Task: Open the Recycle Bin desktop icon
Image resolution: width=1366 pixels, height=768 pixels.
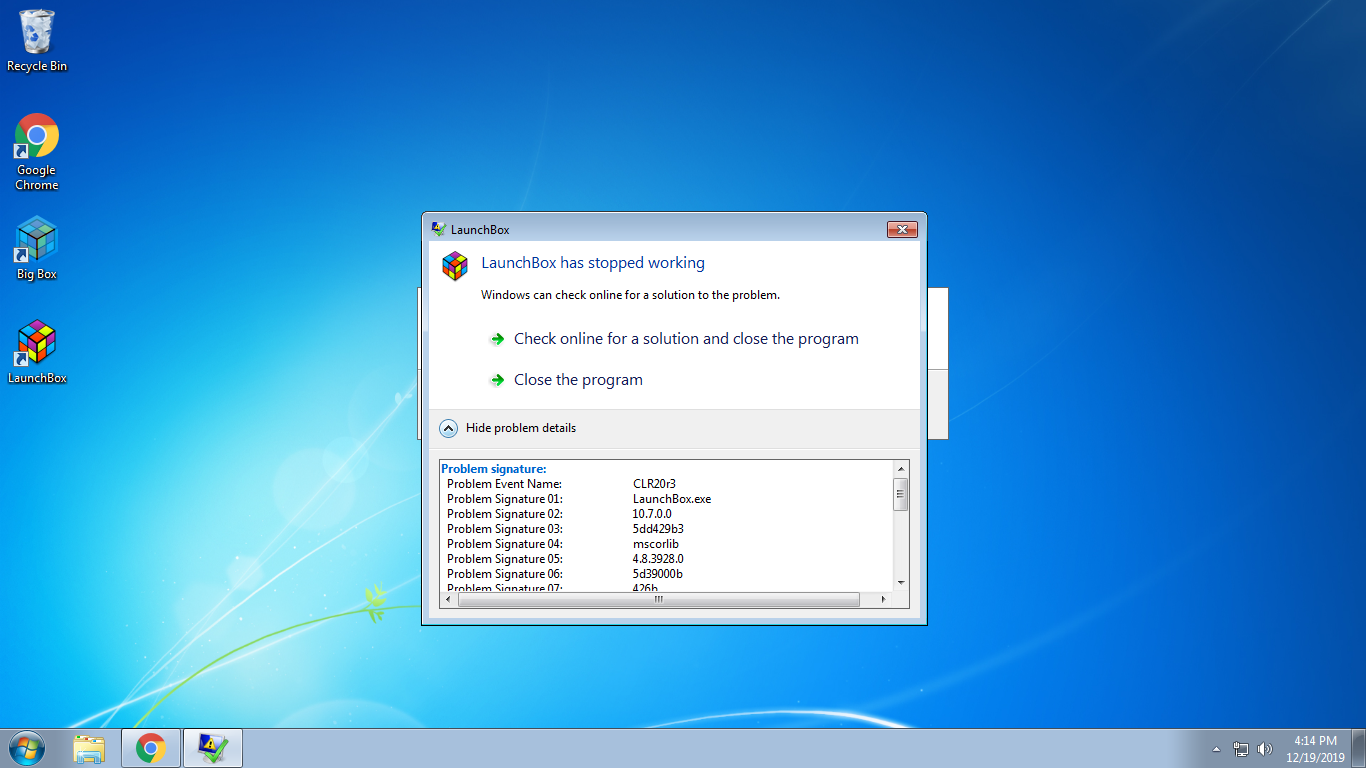Action: 37,41
